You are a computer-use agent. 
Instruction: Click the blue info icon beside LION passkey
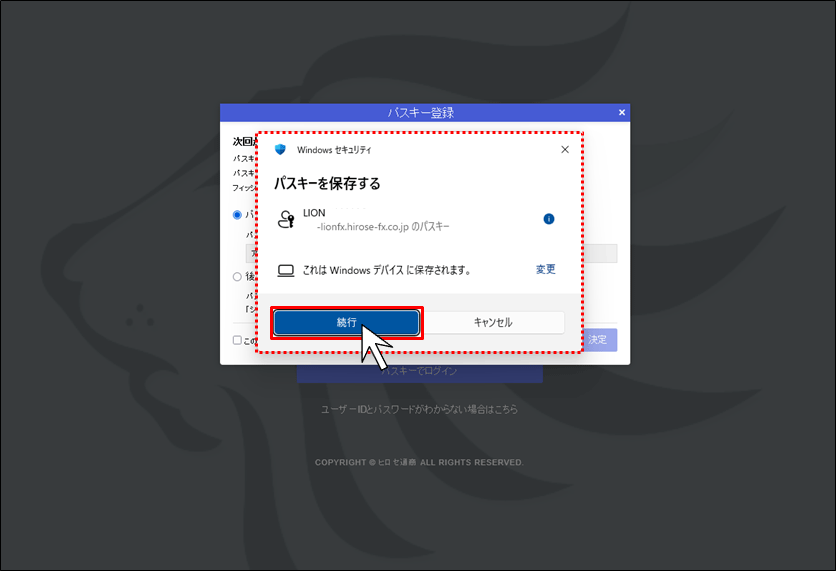pyautogui.click(x=549, y=219)
